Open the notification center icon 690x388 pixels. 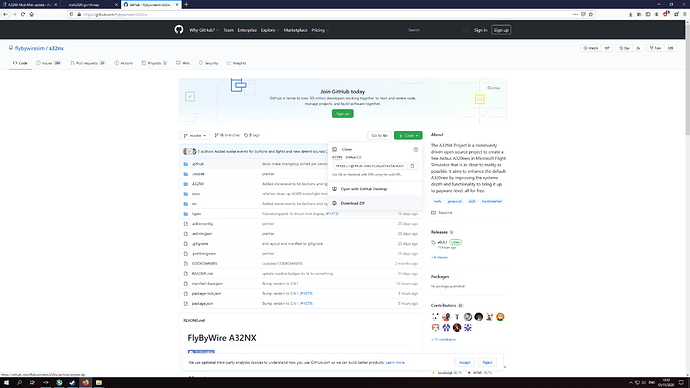coord(681,383)
